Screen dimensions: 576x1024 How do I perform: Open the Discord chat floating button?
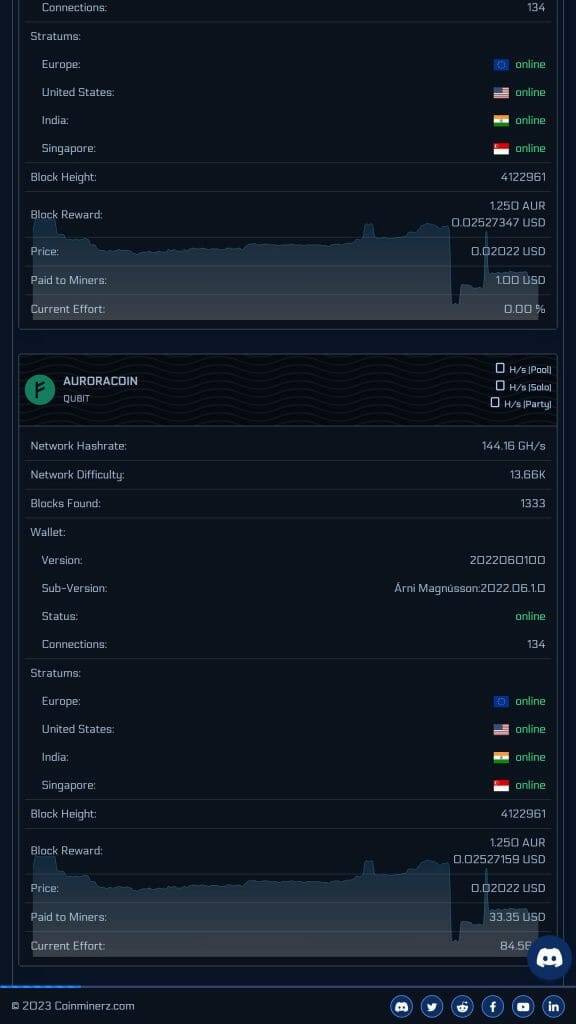pos(549,957)
